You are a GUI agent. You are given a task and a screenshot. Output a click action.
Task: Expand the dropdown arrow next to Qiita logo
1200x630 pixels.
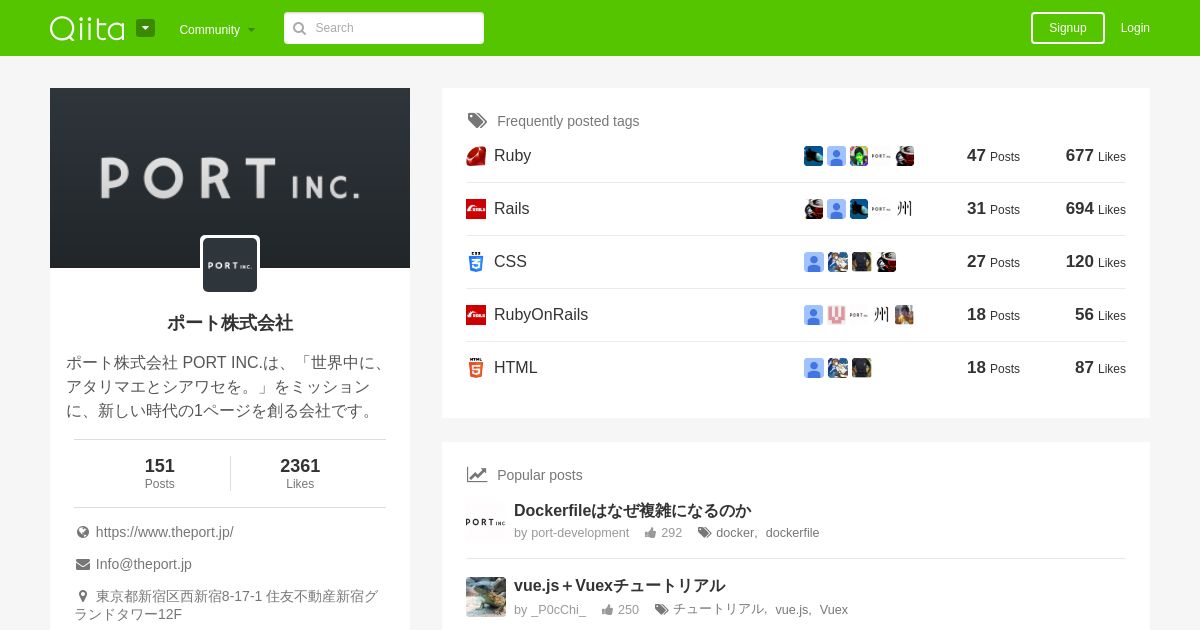pyautogui.click(x=146, y=28)
